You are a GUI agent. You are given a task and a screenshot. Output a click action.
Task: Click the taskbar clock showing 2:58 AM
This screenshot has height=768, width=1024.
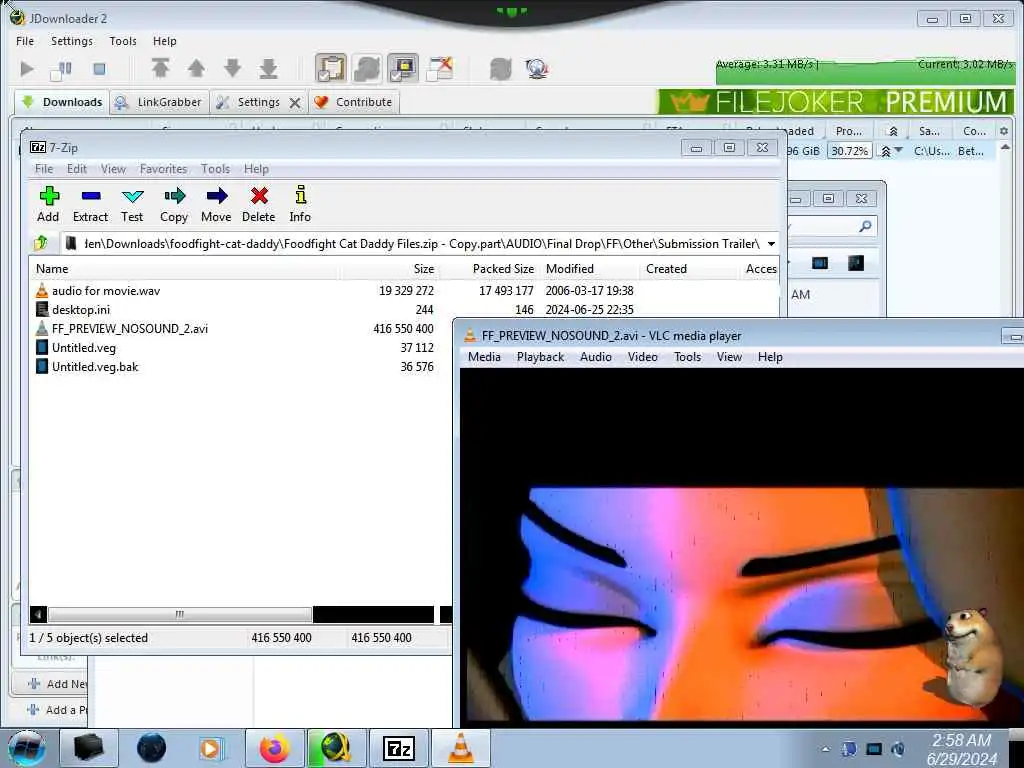tap(961, 749)
